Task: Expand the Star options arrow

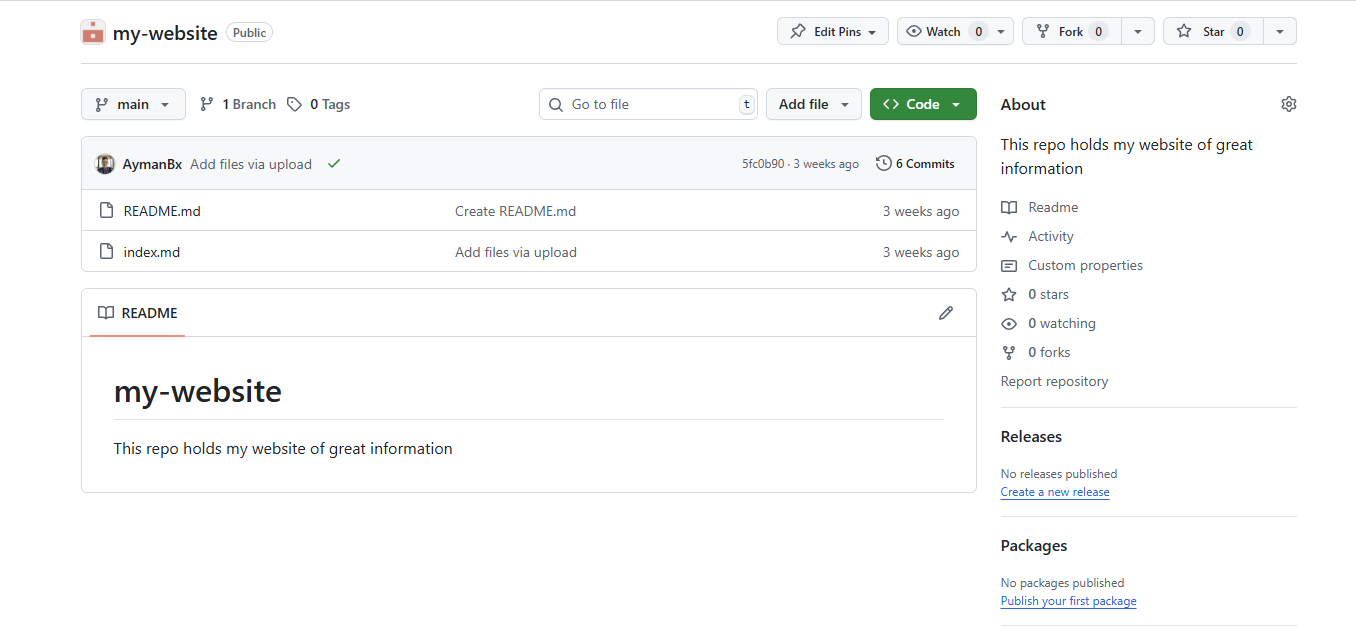Action: coord(1280,31)
